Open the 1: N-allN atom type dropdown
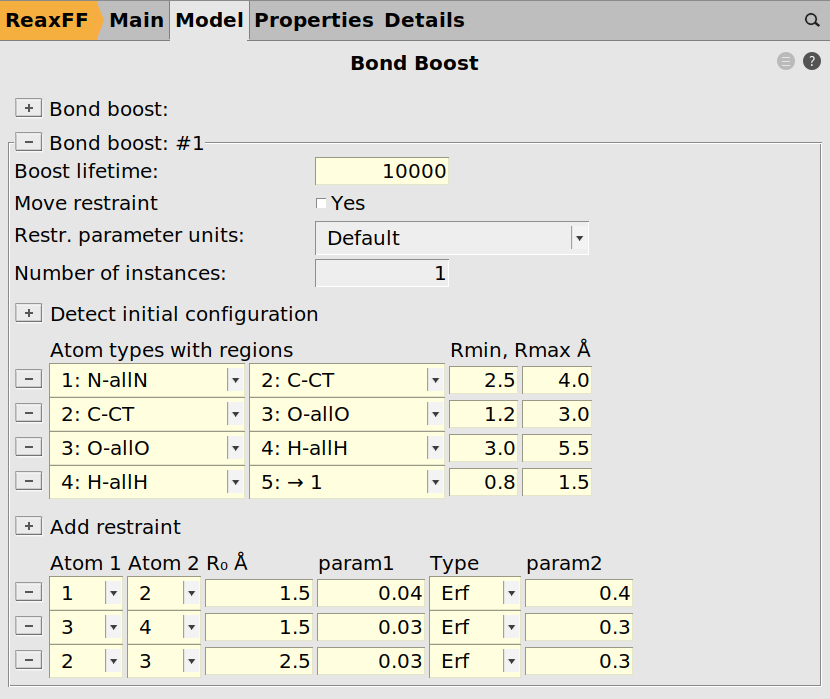Screen dimensions: 830x699 [147, 380]
